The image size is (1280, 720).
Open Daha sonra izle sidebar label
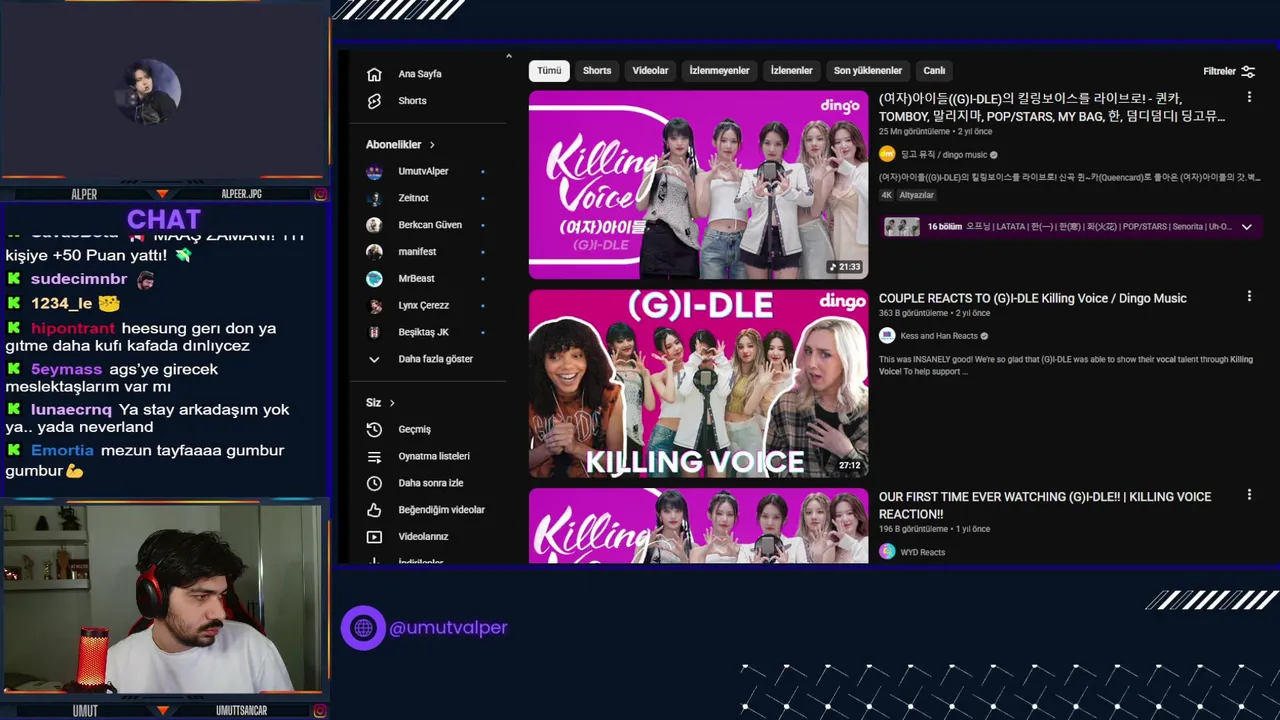431,483
